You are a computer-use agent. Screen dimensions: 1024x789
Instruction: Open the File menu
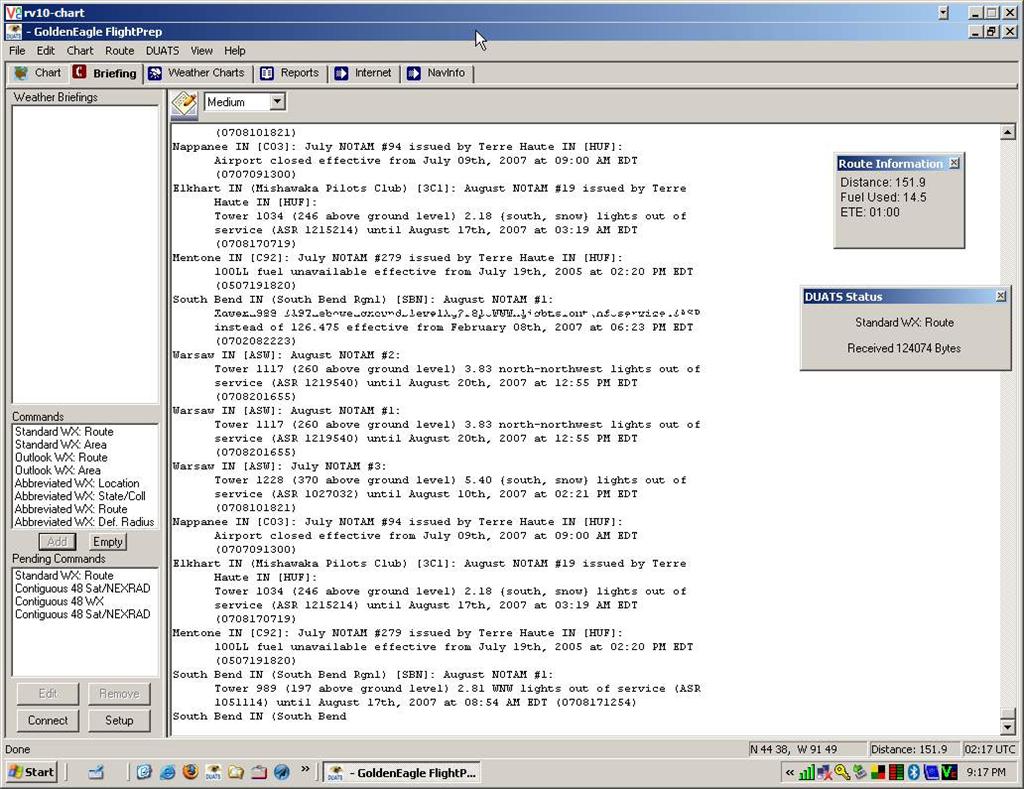coord(17,50)
